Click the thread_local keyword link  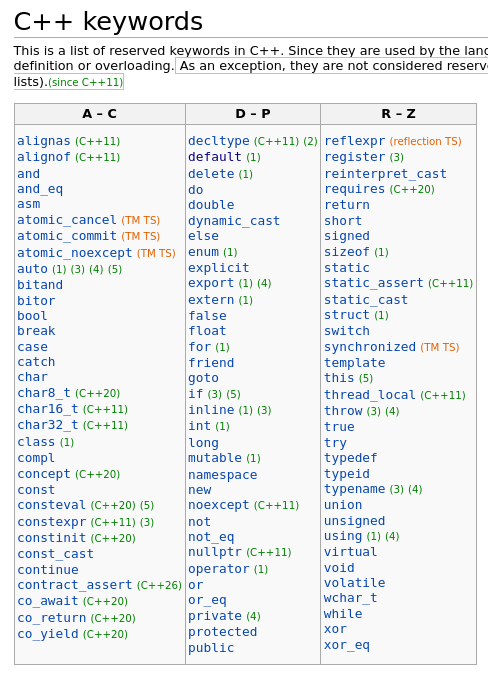pos(370,395)
